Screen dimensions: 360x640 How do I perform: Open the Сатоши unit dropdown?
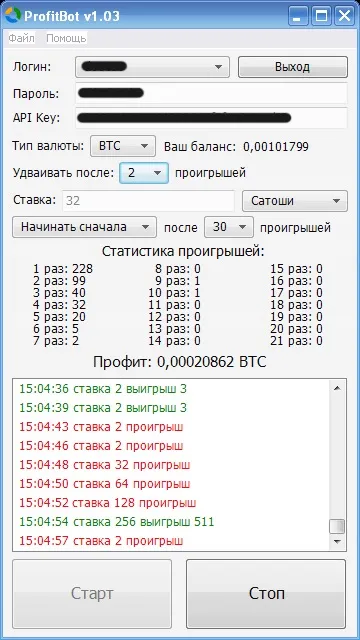click(295, 201)
